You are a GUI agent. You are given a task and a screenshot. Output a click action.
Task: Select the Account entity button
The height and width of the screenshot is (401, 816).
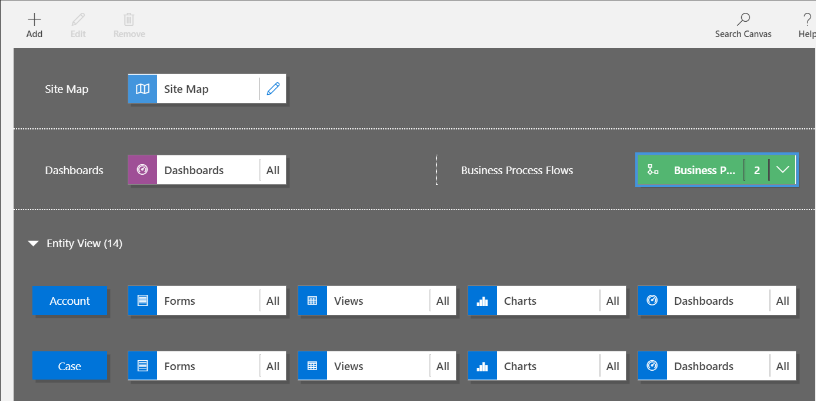(x=70, y=301)
